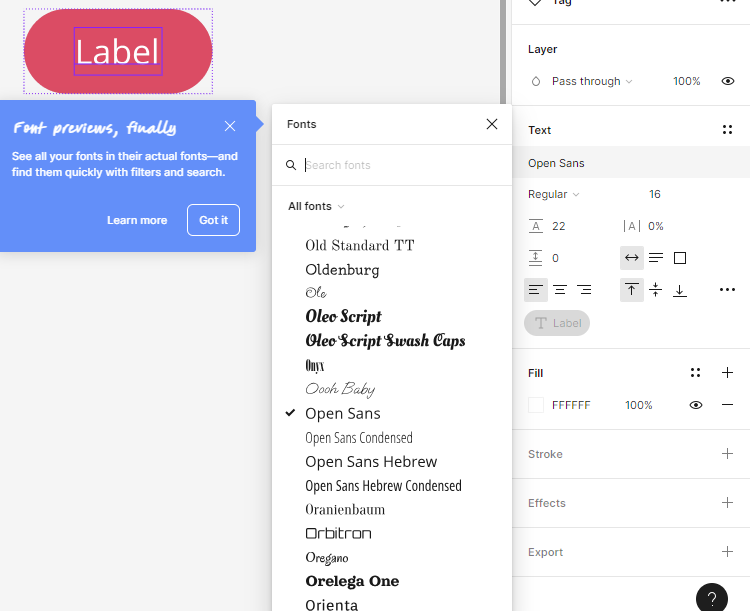Set text resizing to auto width

(x=631, y=258)
